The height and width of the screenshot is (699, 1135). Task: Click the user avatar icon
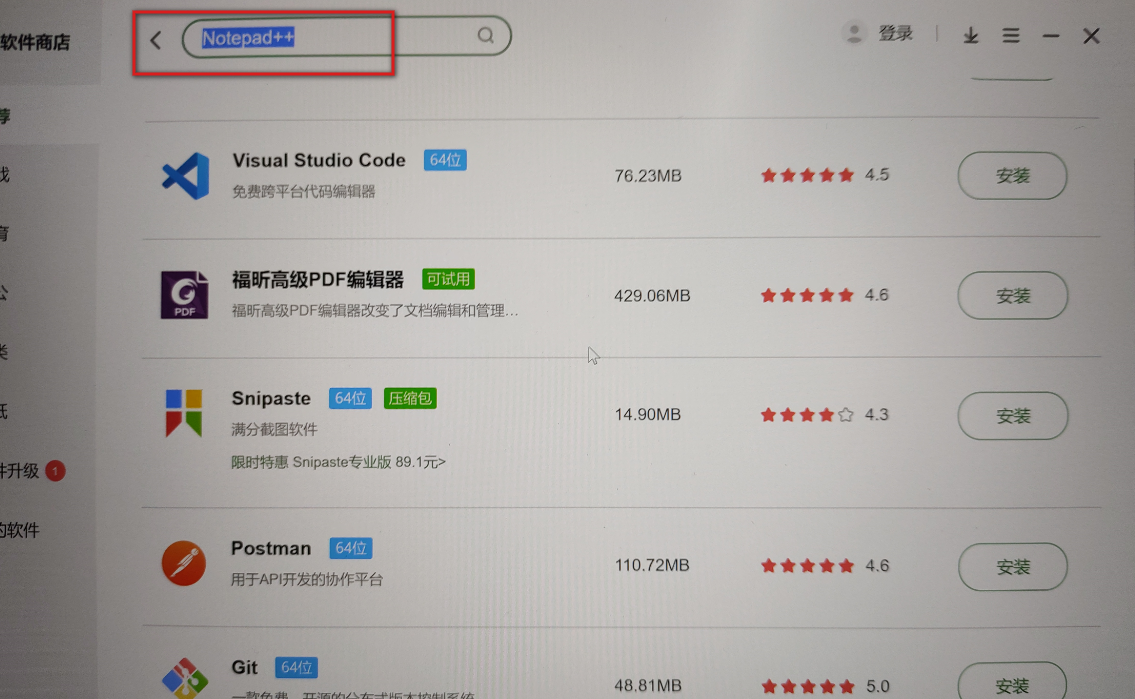[854, 33]
